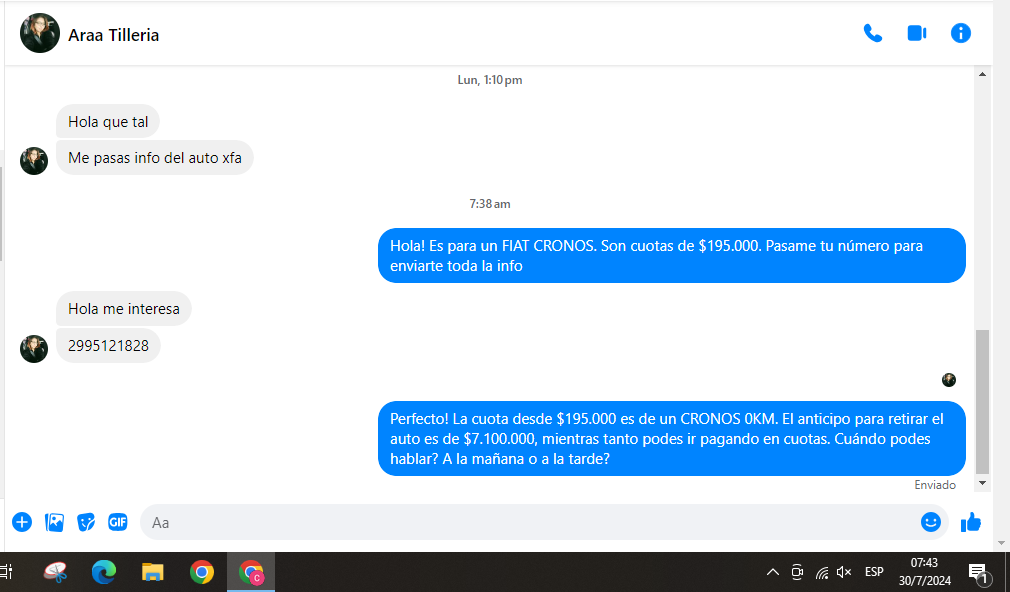Start a video call in Messenger
Screen dimensions: 1010x592
point(917,33)
